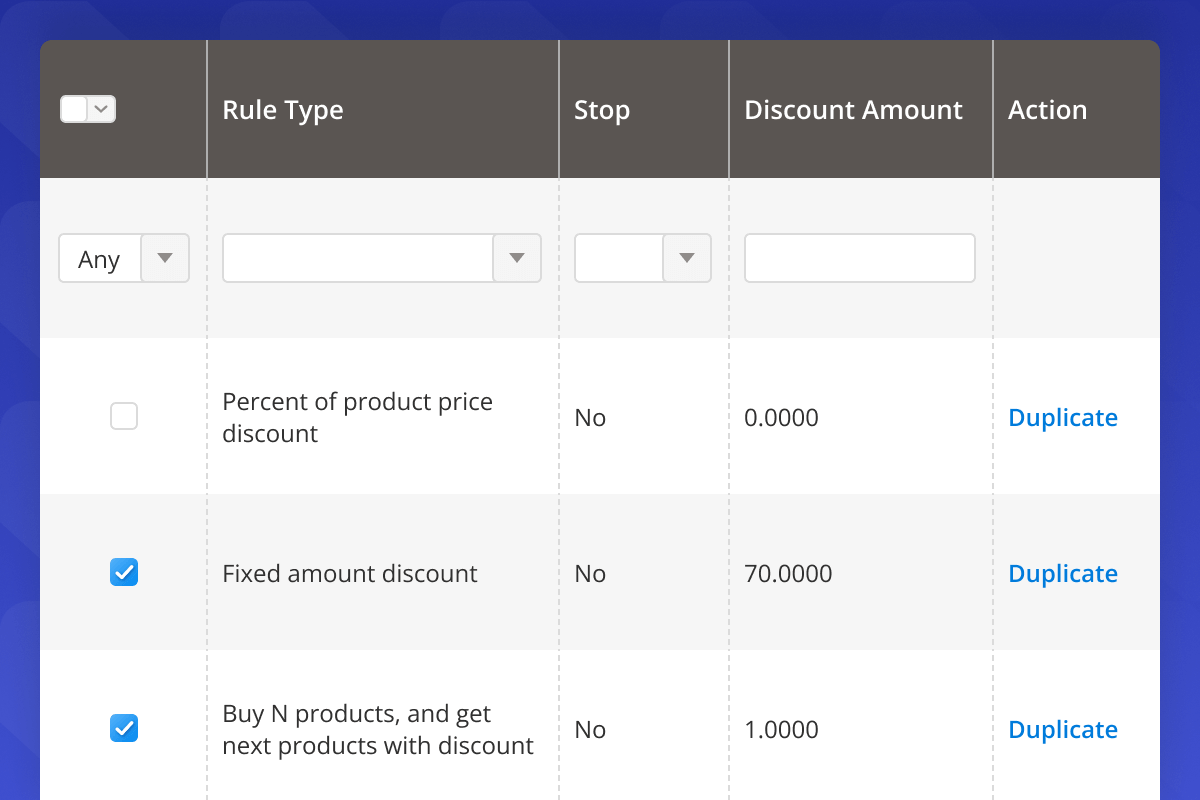The height and width of the screenshot is (800, 1200).
Task: Duplicate the Buy N products rule
Action: pos(1062,730)
